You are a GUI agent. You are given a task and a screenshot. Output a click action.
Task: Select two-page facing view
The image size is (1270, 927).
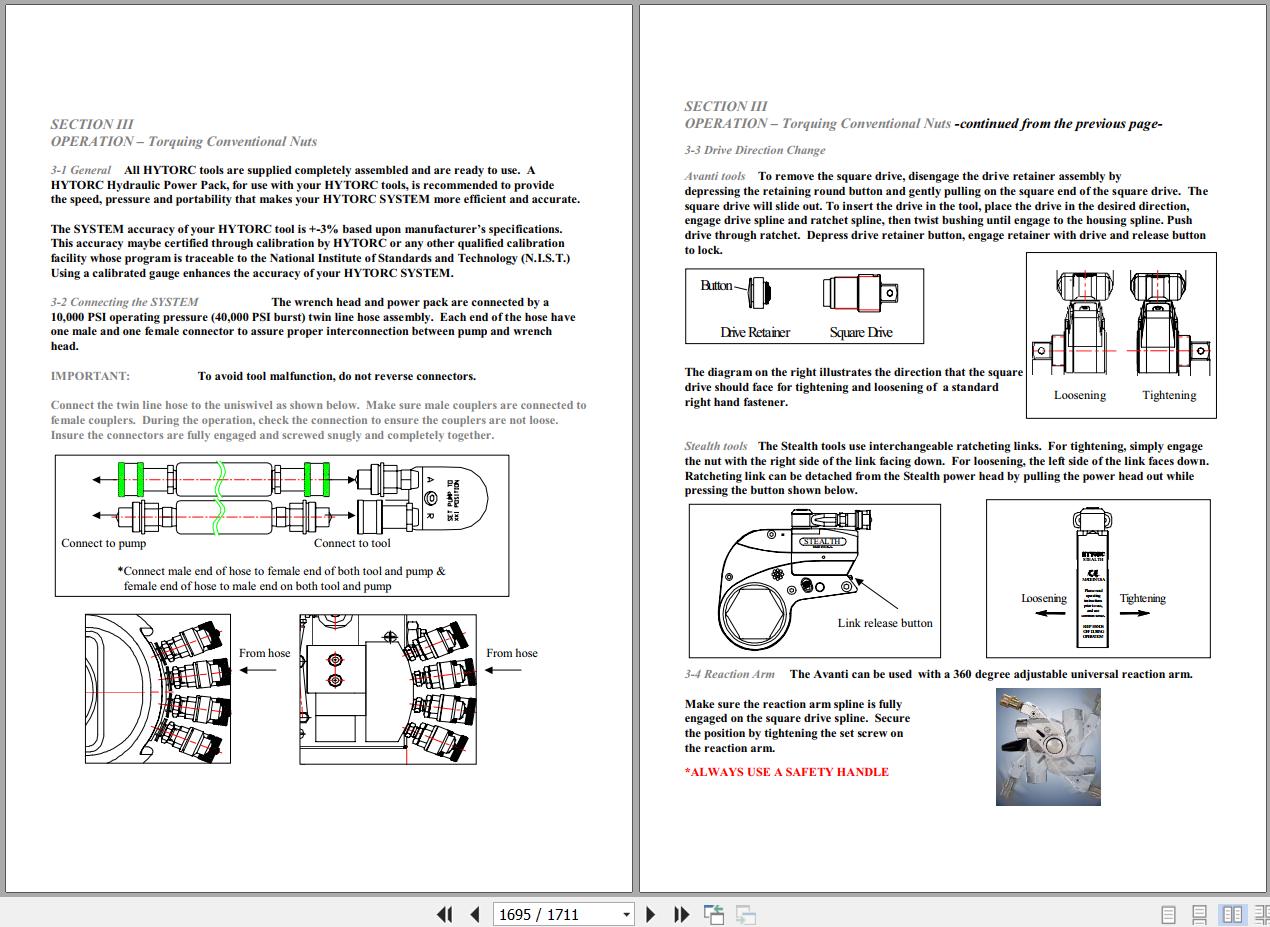pos(1232,914)
